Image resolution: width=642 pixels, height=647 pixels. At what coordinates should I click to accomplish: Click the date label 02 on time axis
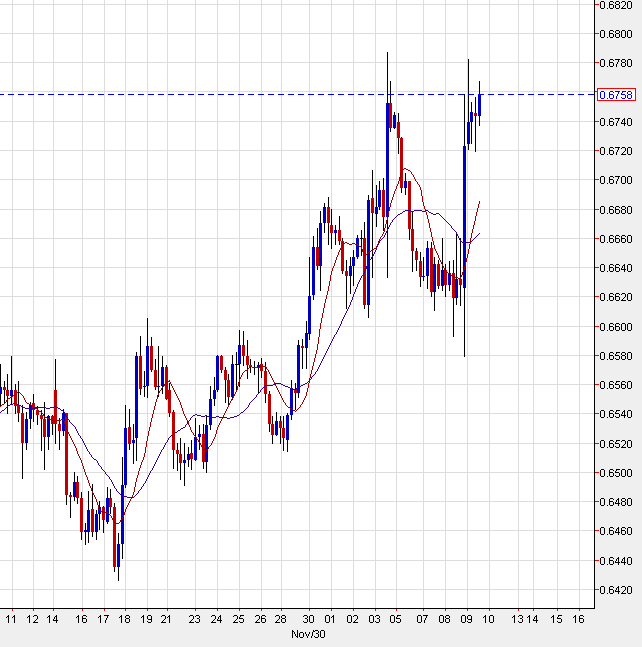[352, 619]
